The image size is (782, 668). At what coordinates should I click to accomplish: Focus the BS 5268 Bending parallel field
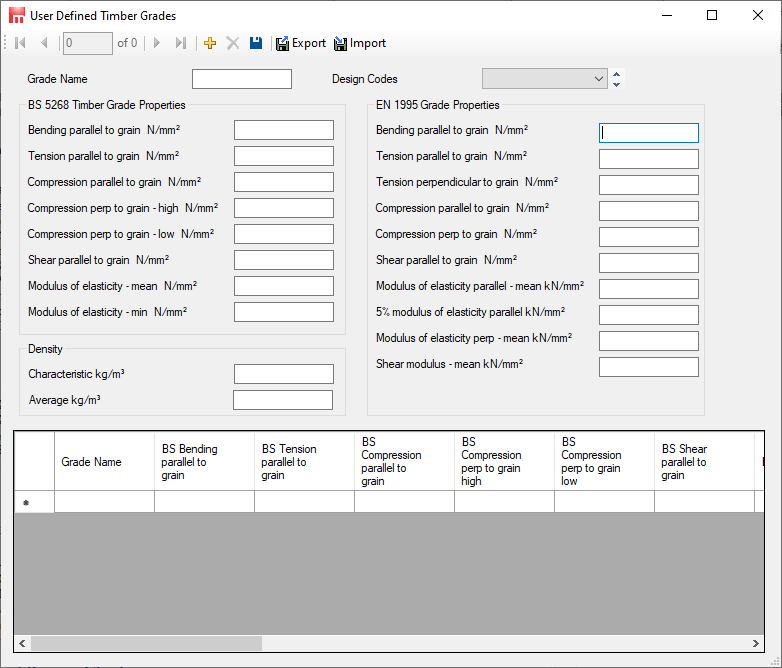tap(283, 130)
